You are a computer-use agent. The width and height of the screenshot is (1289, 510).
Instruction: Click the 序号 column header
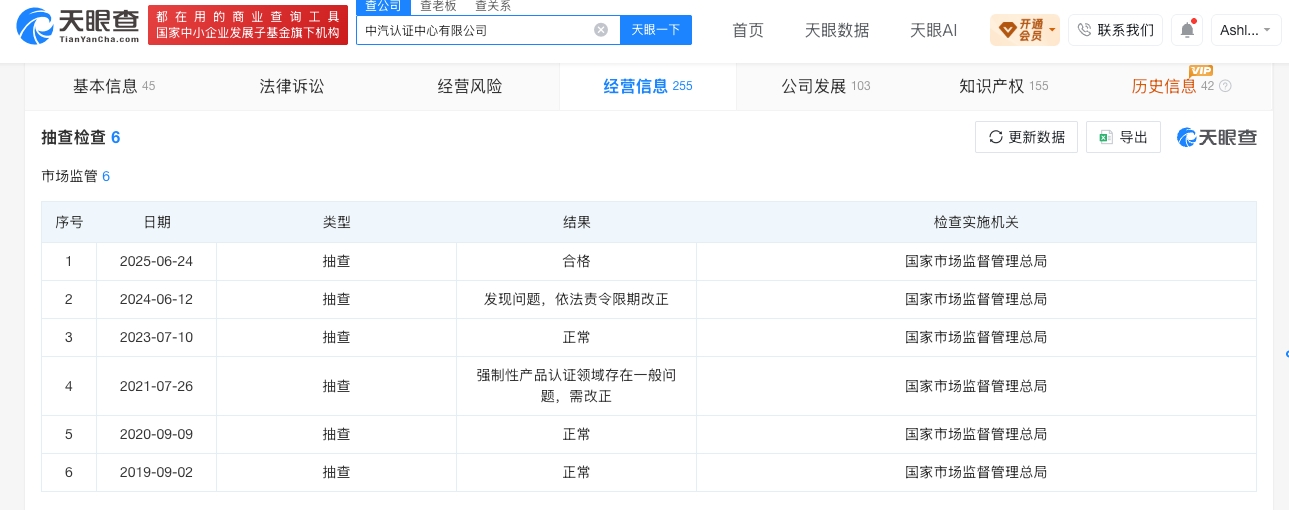tap(69, 222)
